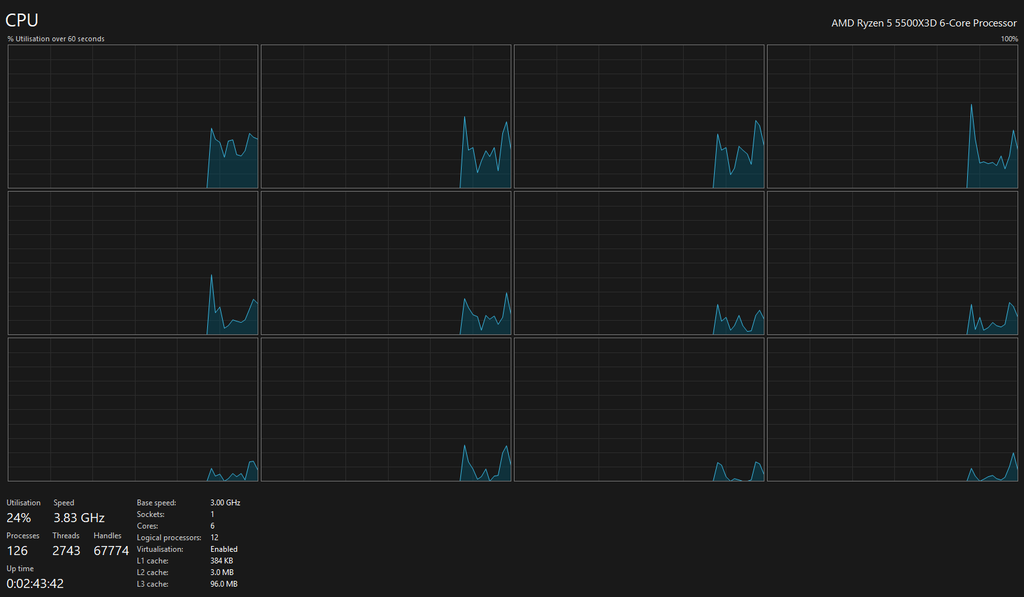
Task: Click the 3.83 GHz speed value
Action: 79,518
